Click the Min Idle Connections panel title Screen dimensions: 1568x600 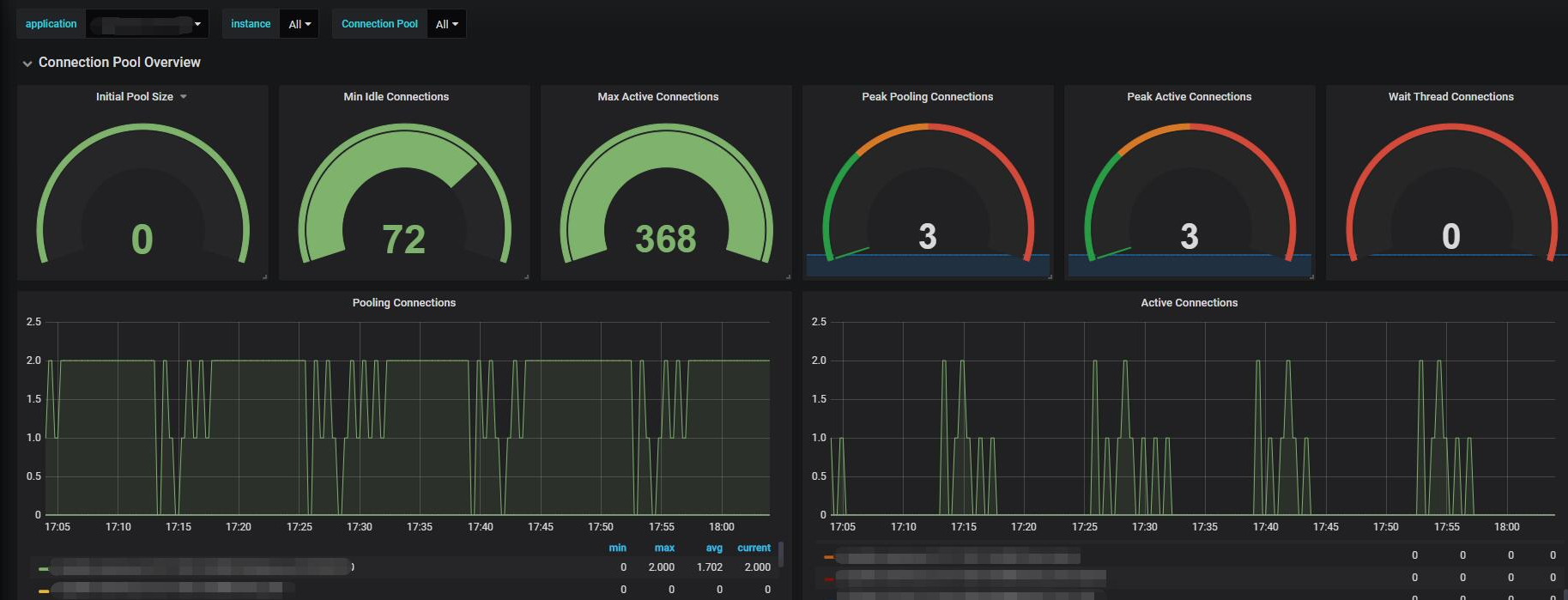coord(397,97)
